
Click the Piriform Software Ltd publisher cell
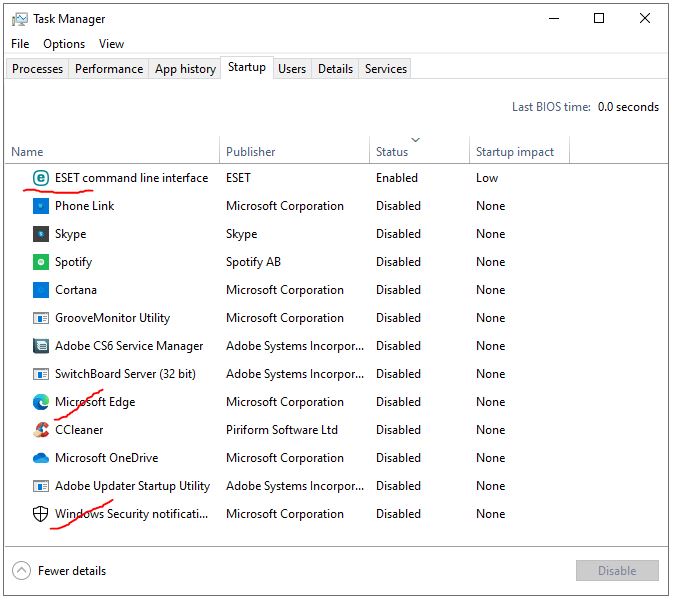click(282, 430)
